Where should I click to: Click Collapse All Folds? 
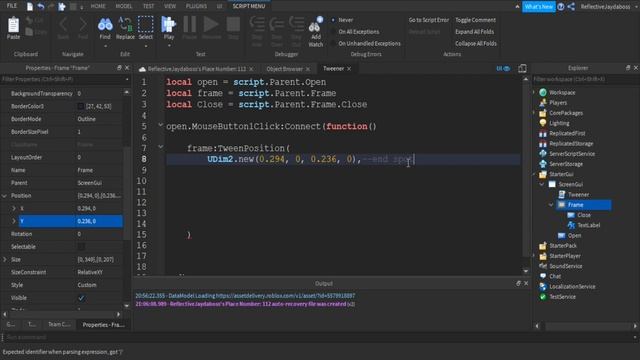[x=476, y=44]
